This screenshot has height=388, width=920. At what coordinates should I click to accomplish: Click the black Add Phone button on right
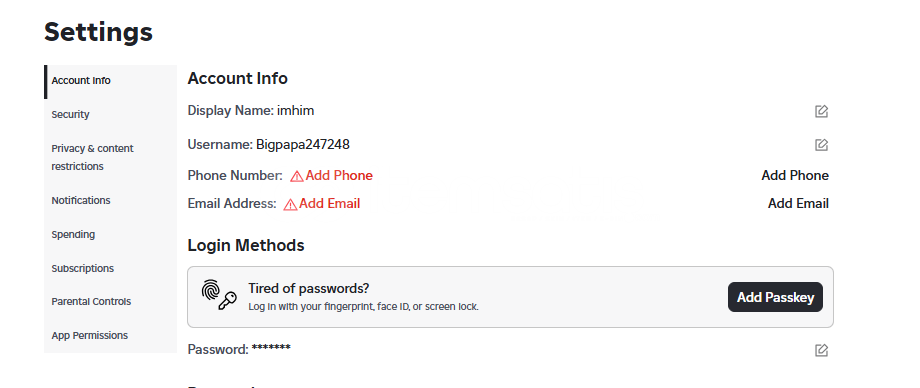click(795, 176)
